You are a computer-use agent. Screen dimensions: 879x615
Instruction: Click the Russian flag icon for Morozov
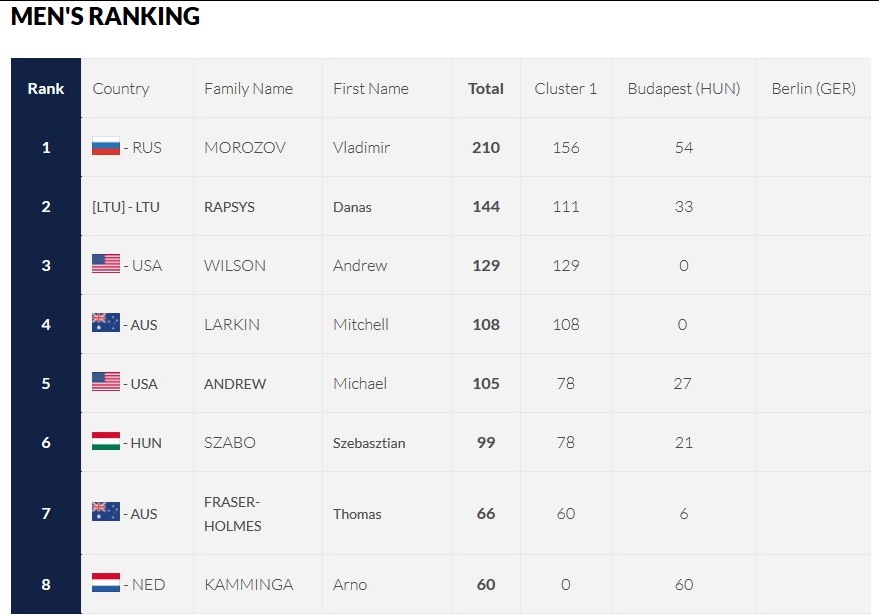point(106,146)
